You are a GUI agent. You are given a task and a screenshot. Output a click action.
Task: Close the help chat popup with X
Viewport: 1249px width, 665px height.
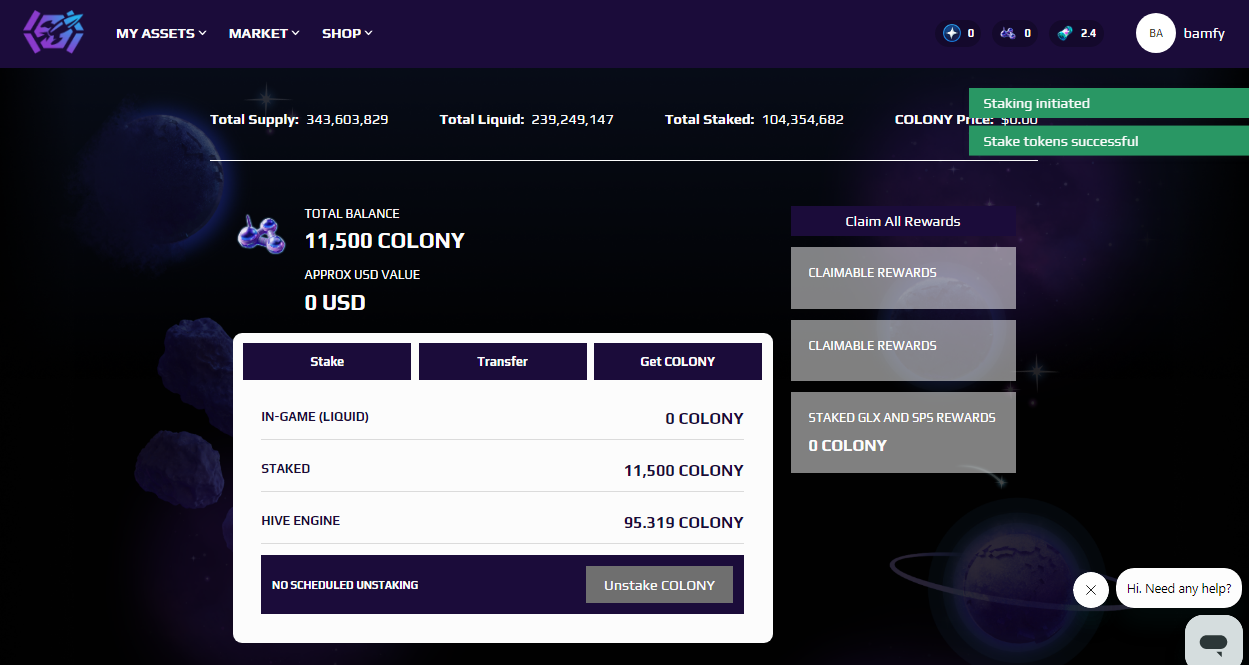click(x=1090, y=590)
